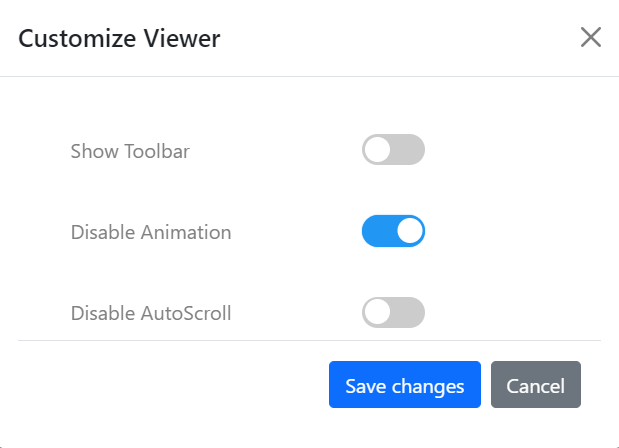Dismiss the dialog using the gray Cancel button
Viewport: 619px width, 448px height.
pos(535,385)
